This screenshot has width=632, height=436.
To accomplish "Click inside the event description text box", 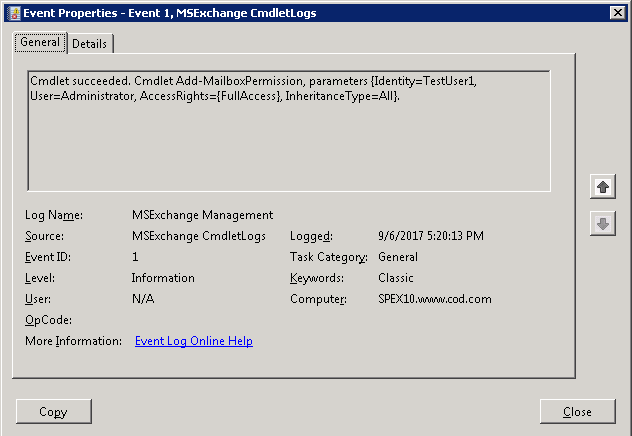I will (289, 131).
